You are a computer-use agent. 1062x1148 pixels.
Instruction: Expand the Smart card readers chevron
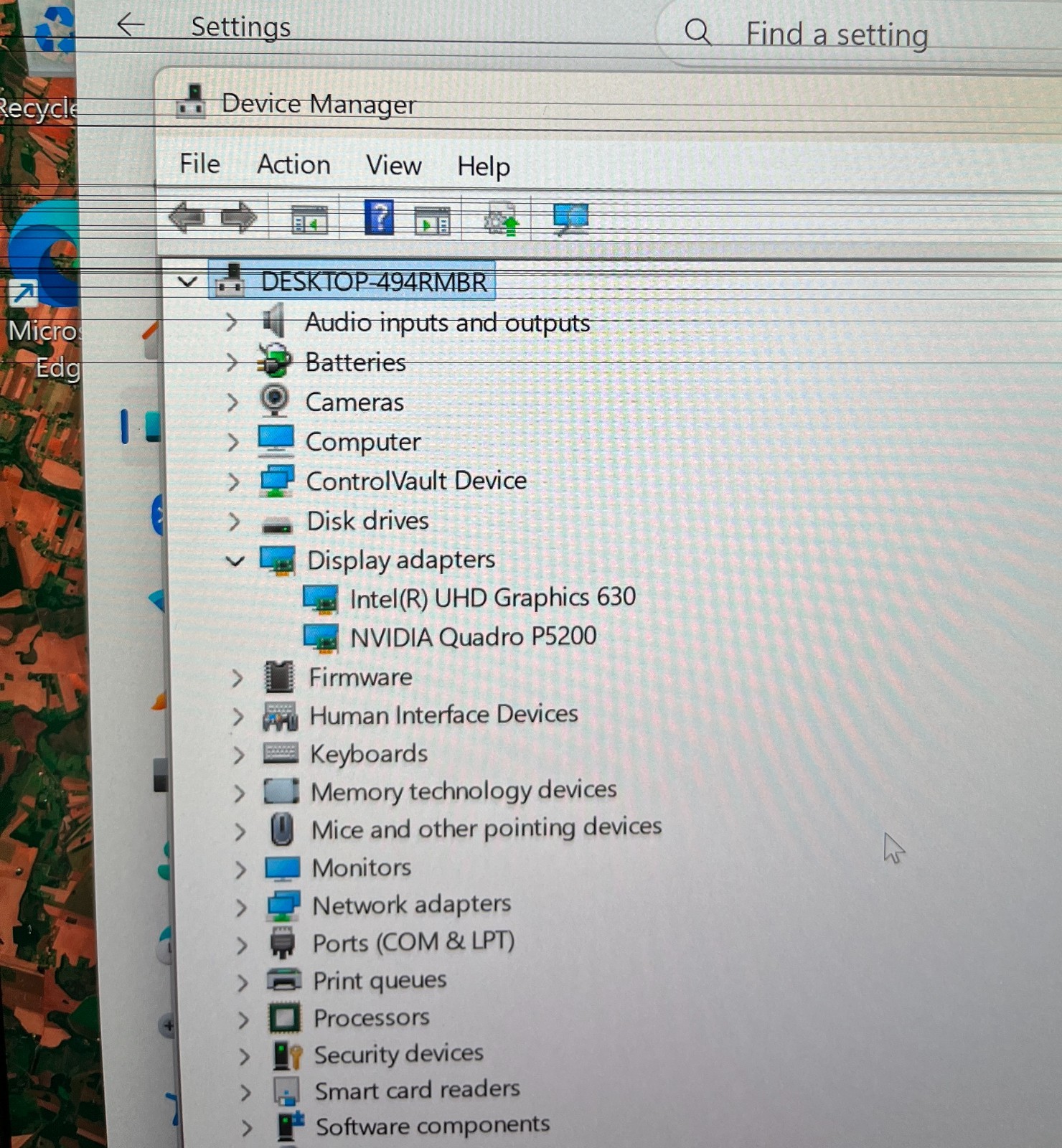[245, 1093]
